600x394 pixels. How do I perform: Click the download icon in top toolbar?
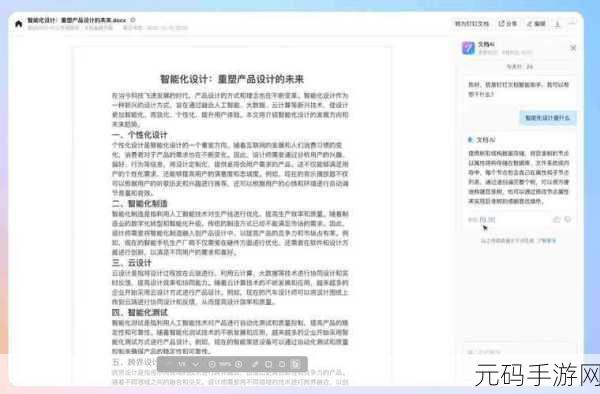558,24
